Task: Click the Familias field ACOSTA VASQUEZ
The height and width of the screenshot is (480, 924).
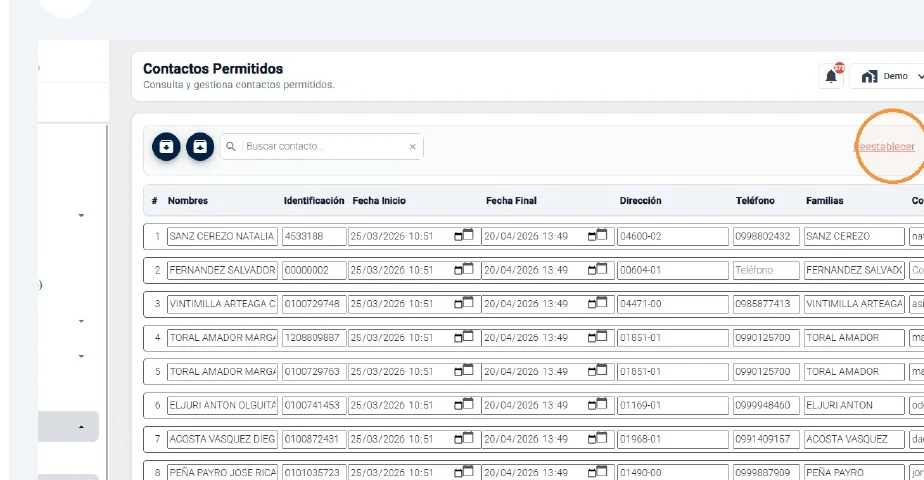Action: 854,439
